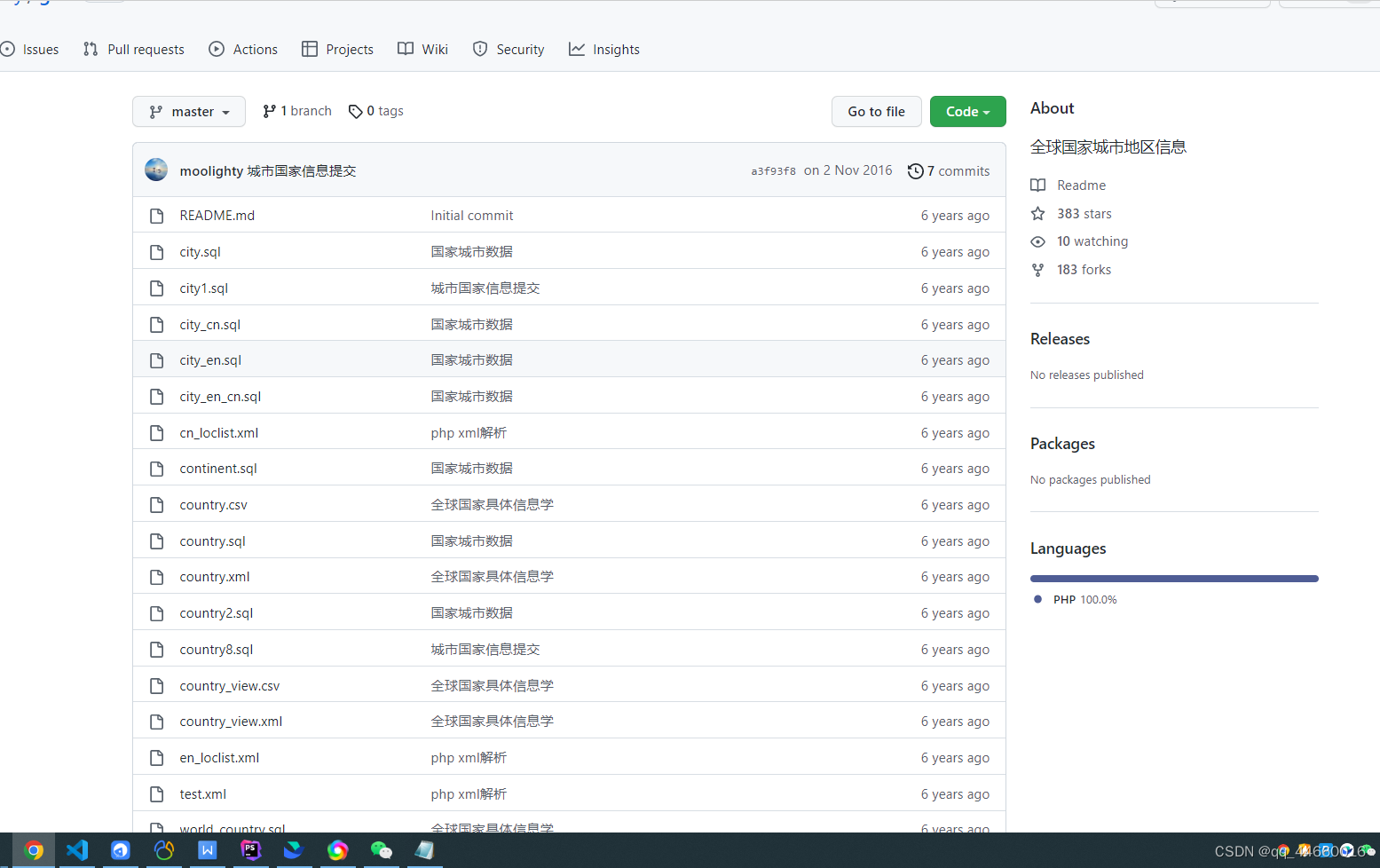Click the branch icon beside 1 branch
This screenshot has height=868, width=1380.
tap(269, 111)
